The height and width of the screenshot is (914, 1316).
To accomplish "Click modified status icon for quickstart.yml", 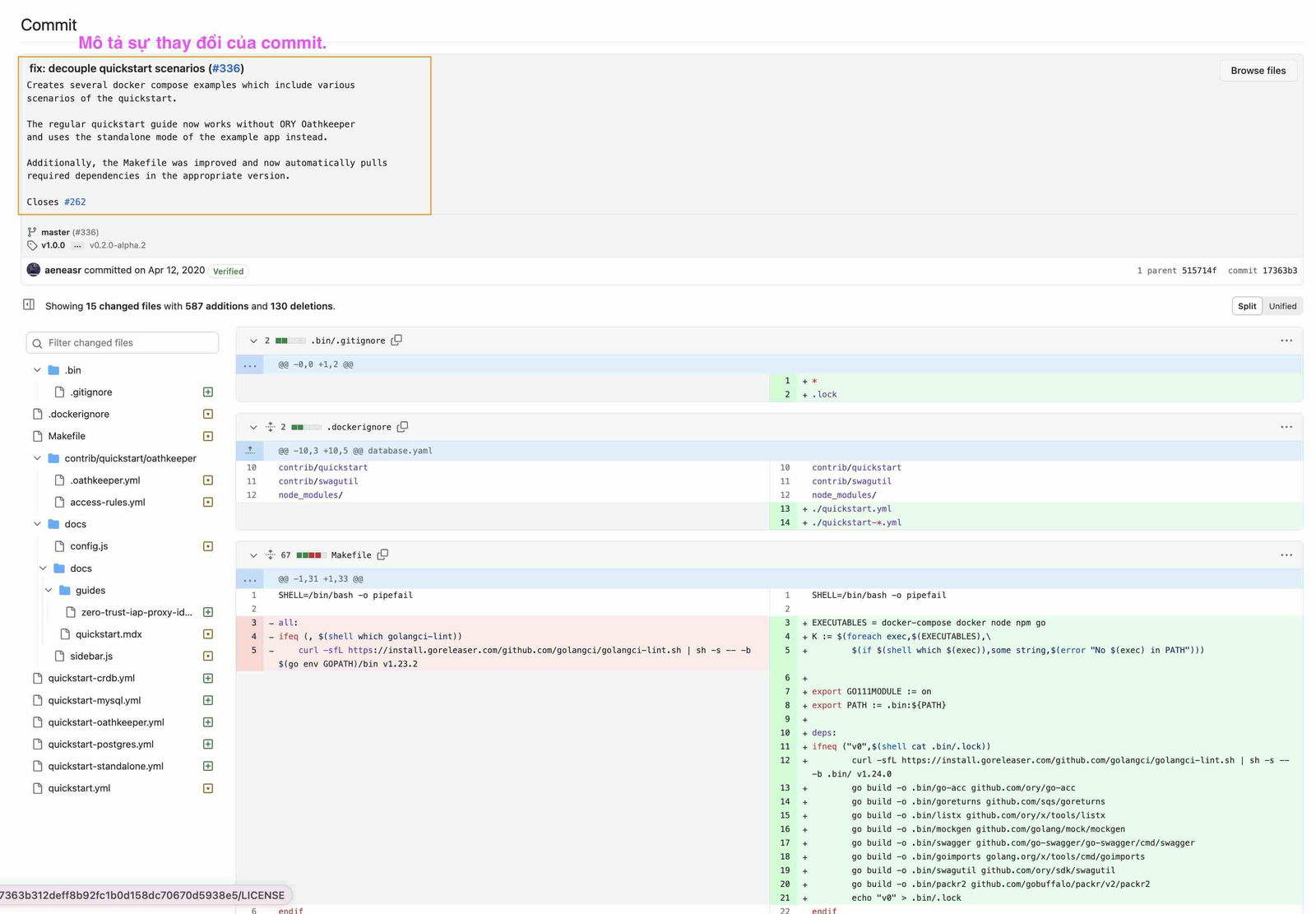I will click(x=208, y=788).
